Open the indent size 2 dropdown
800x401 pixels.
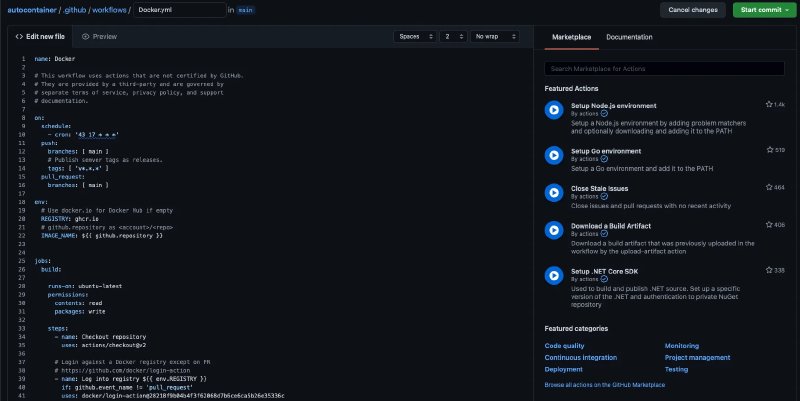453,37
